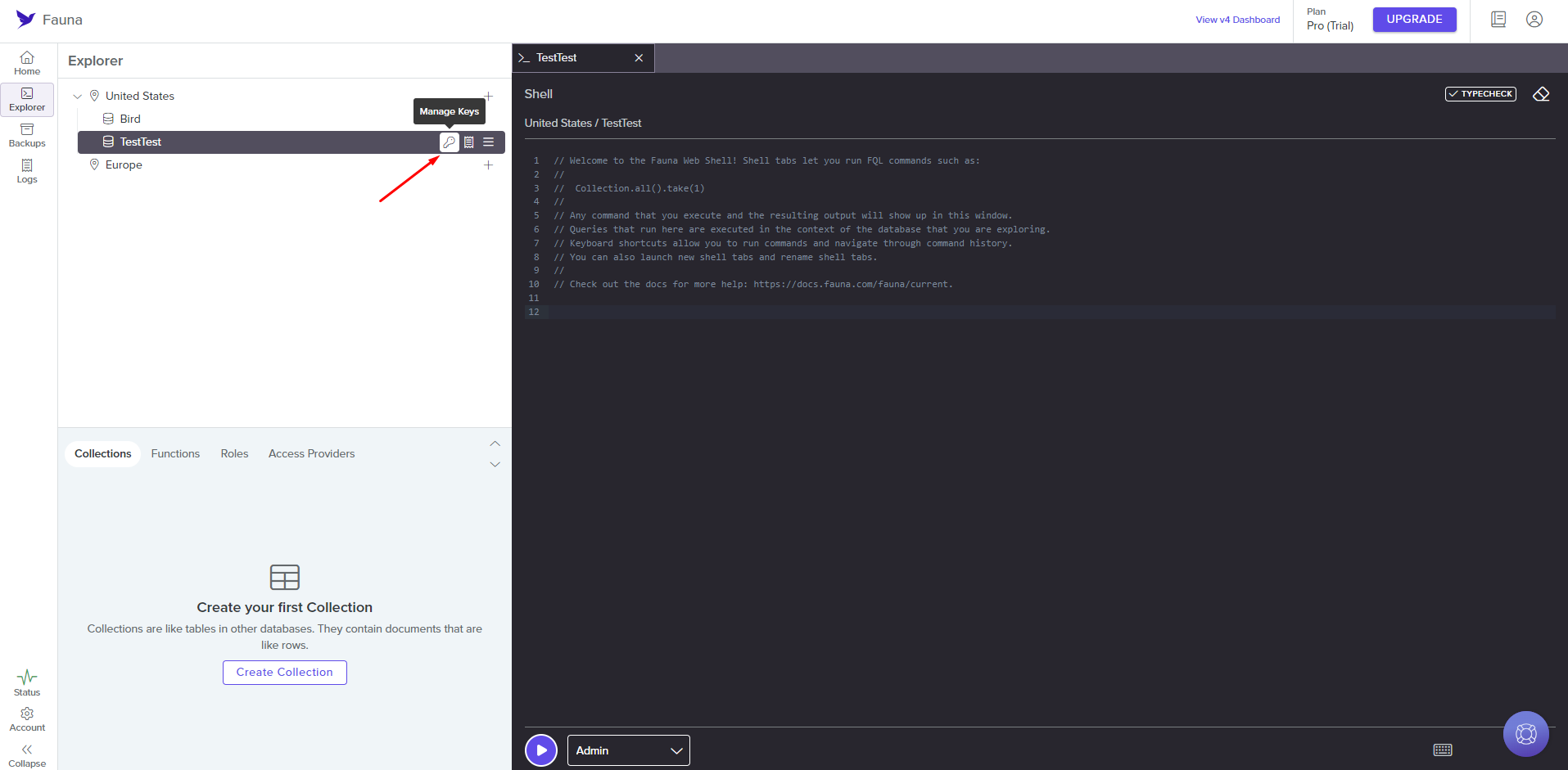Collapse the Collections panel with the down chevron
Viewport: 1568px width, 770px height.
click(495, 464)
